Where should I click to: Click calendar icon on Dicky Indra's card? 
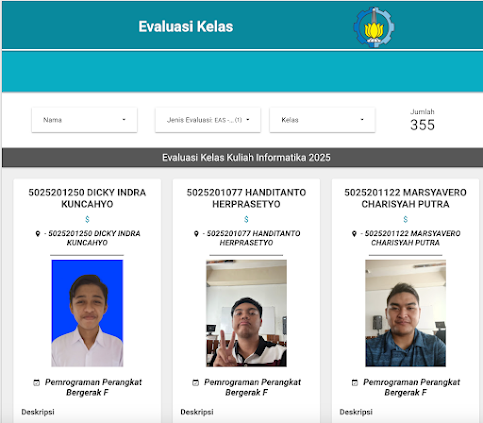[37, 383]
